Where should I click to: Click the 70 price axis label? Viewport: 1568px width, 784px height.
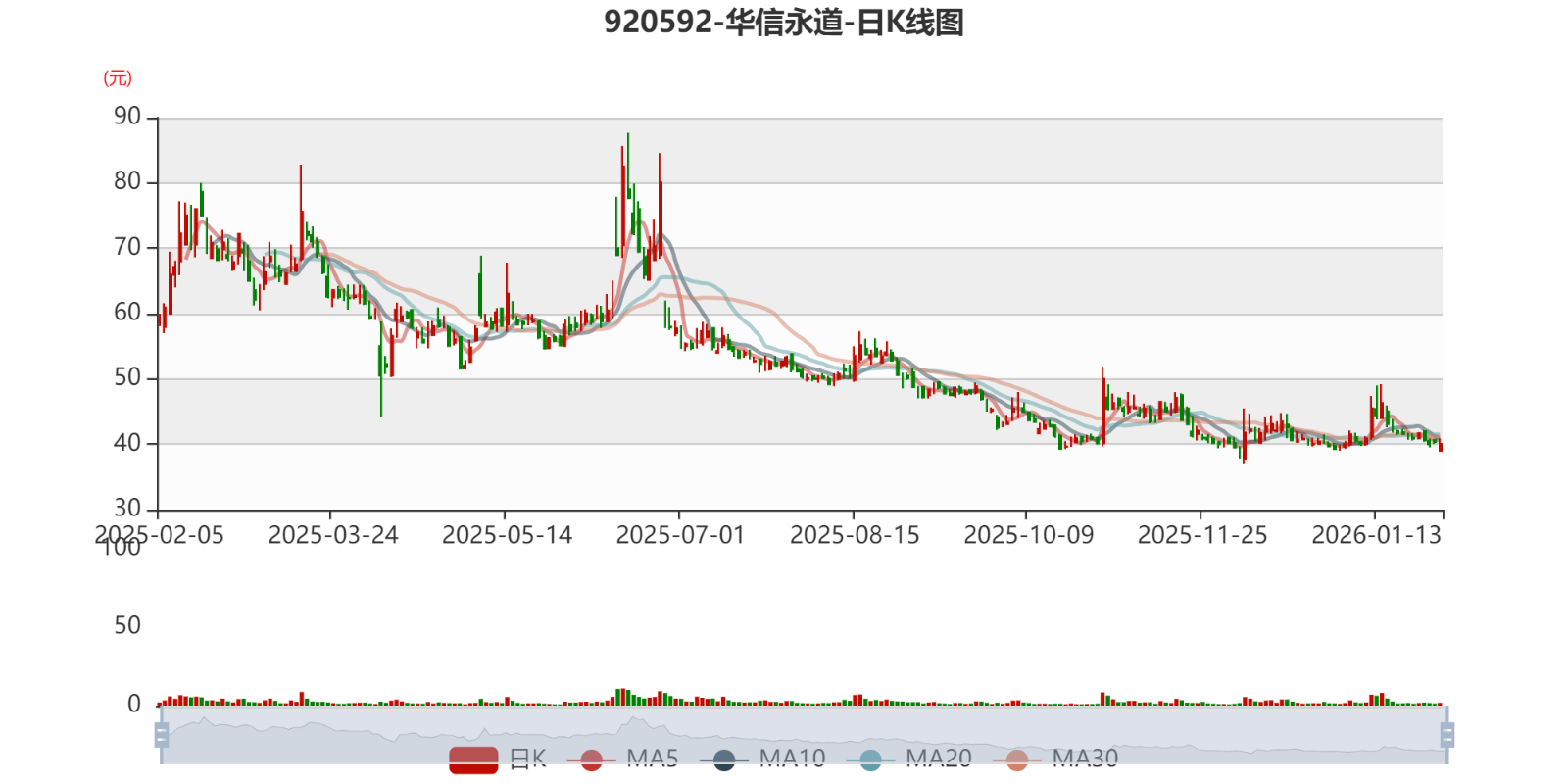coord(127,247)
